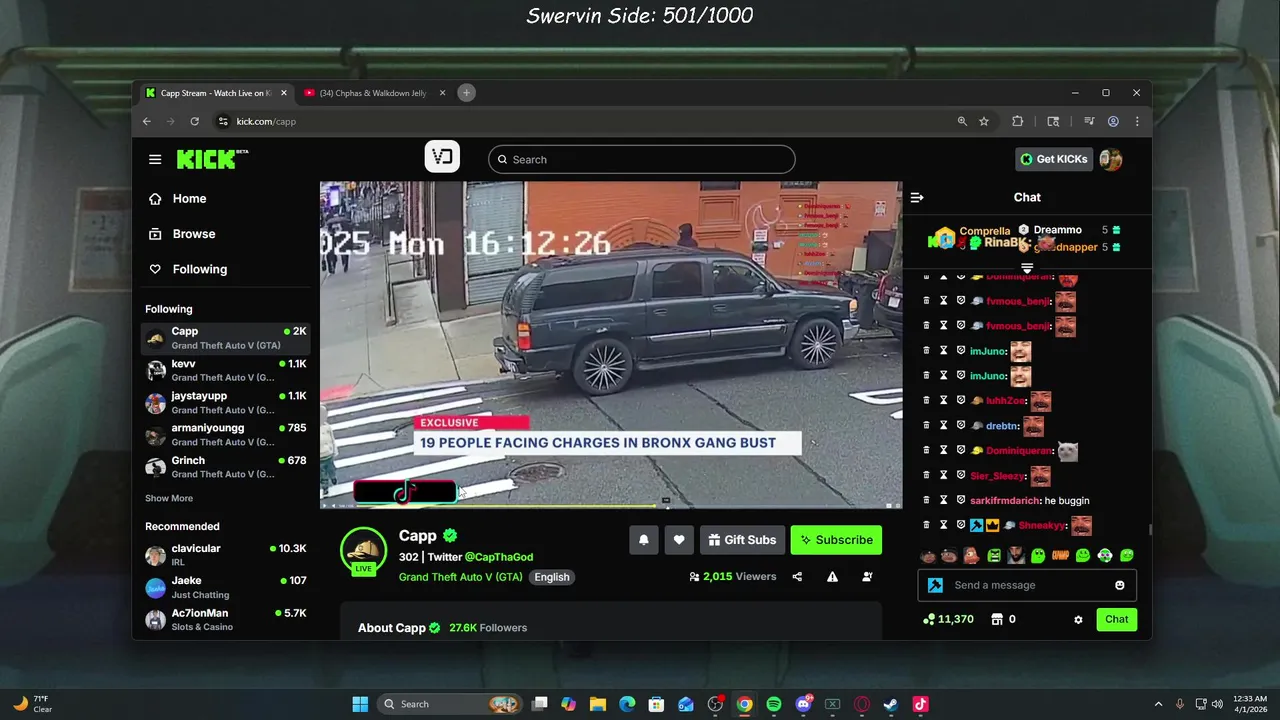Click the Subscribe button

(836, 540)
